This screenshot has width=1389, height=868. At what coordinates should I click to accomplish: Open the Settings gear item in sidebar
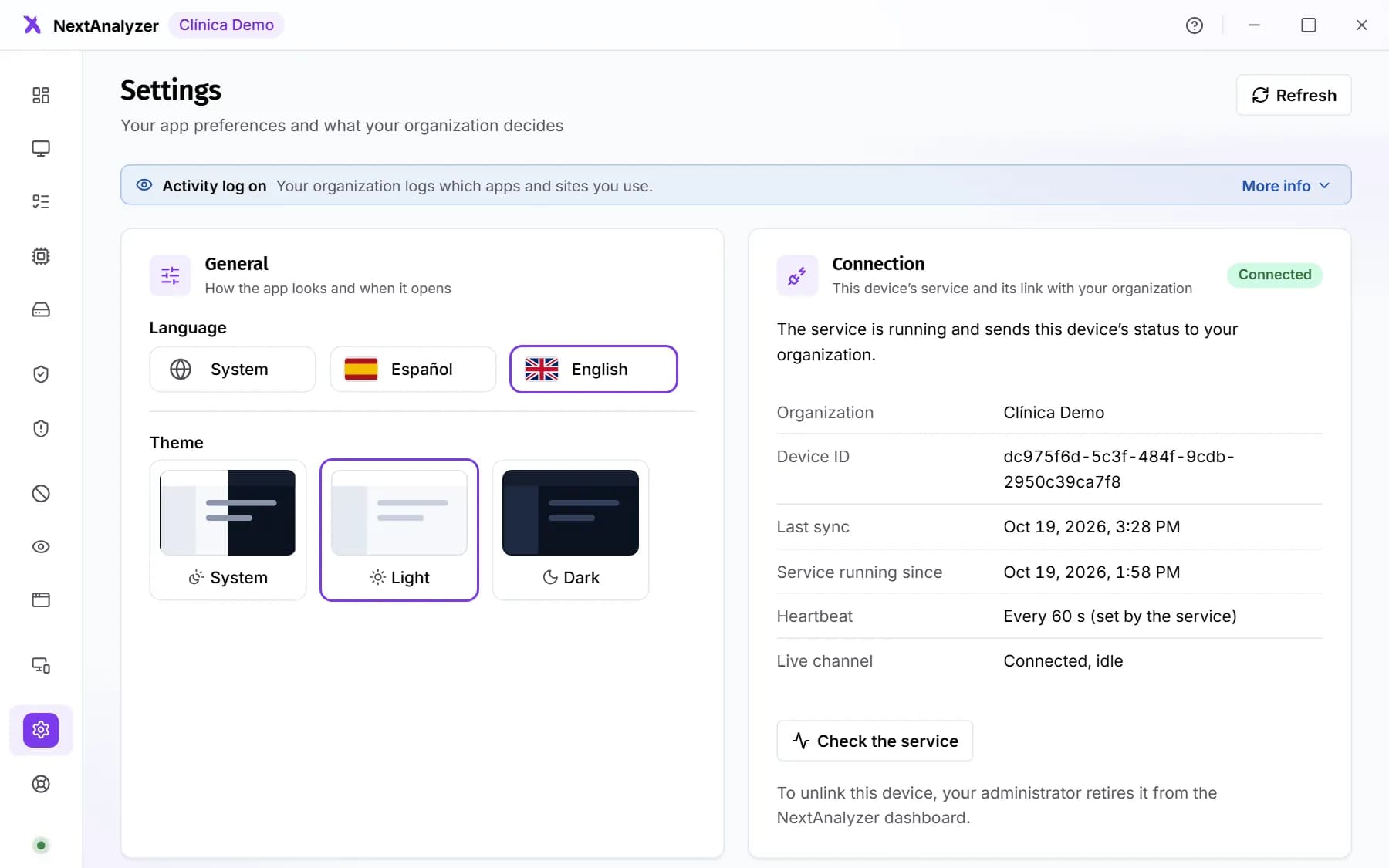[41, 730]
